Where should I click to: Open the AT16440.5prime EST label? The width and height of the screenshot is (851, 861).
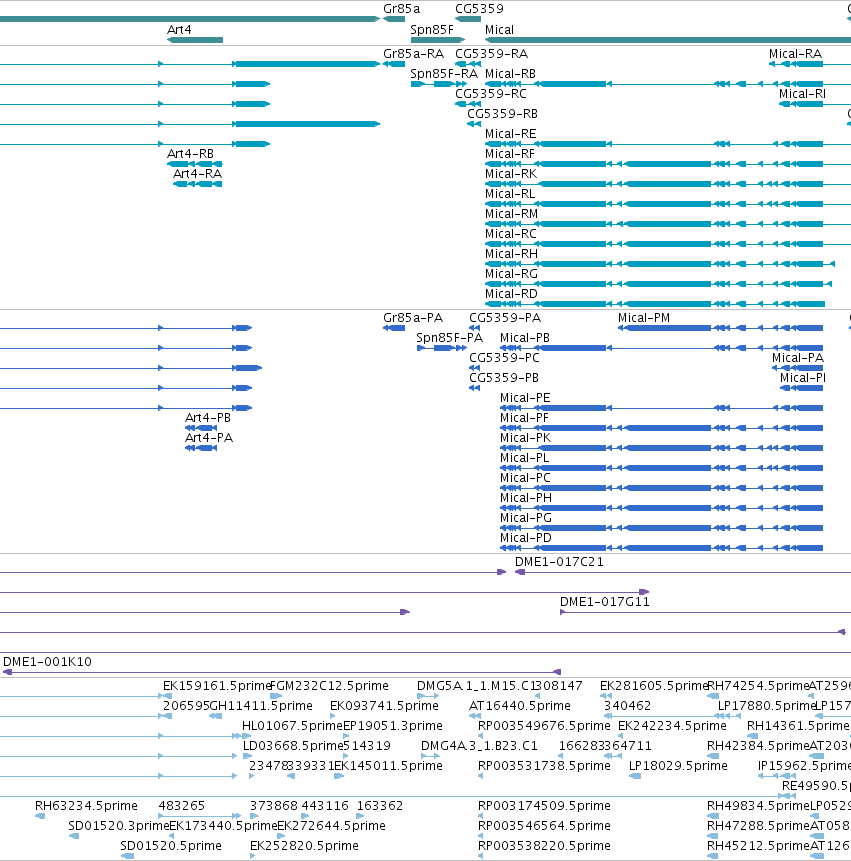[520, 706]
